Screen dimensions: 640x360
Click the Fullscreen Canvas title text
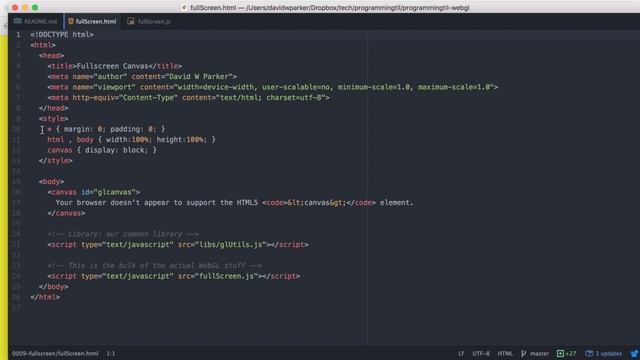(x=112, y=66)
